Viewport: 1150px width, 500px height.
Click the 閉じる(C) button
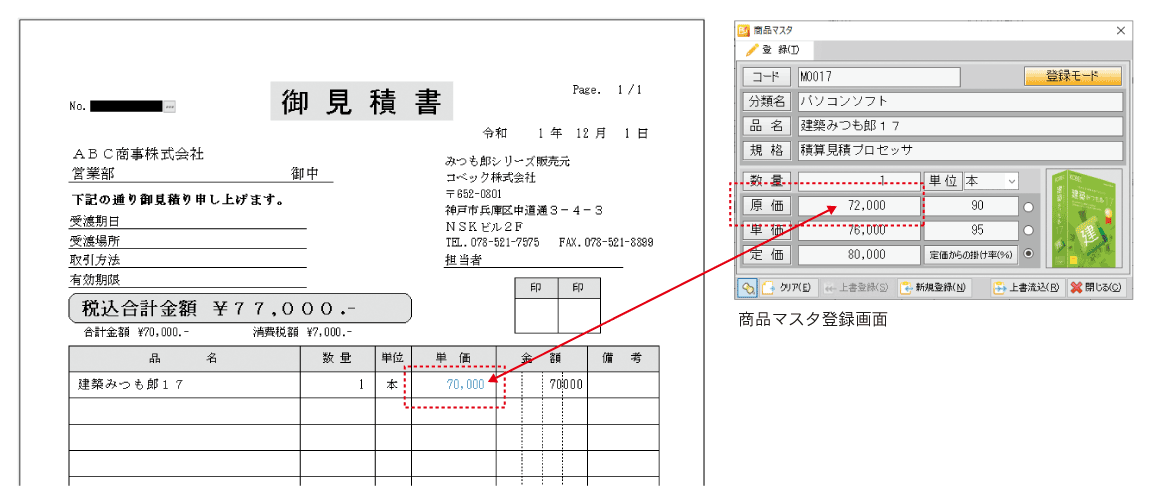(1095, 287)
